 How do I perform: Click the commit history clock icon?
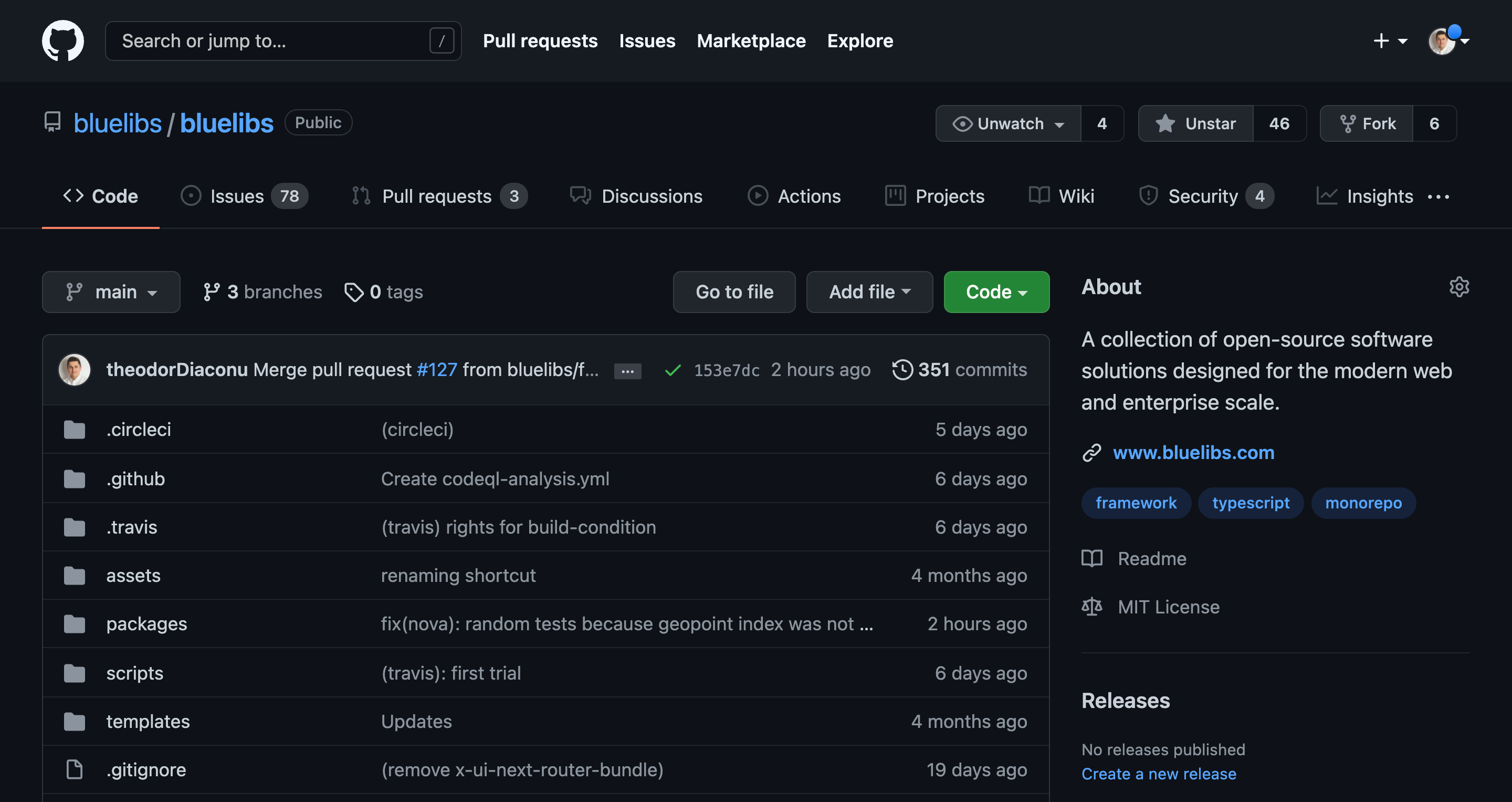(x=902, y=370)
